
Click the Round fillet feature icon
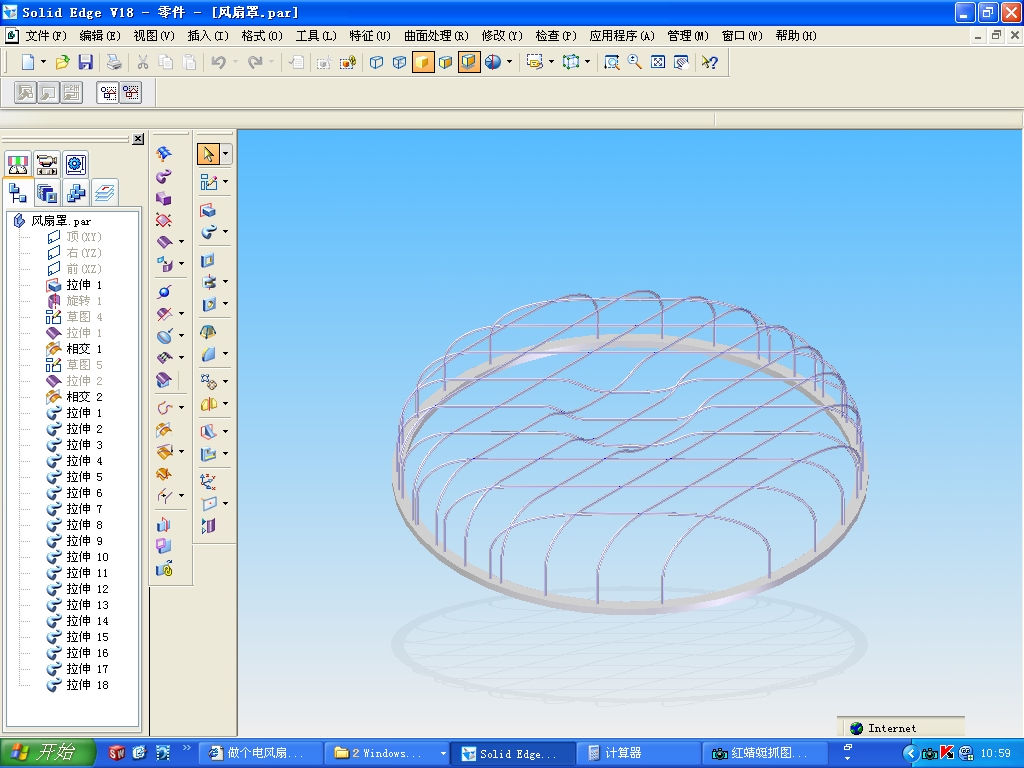coord(208,354)
